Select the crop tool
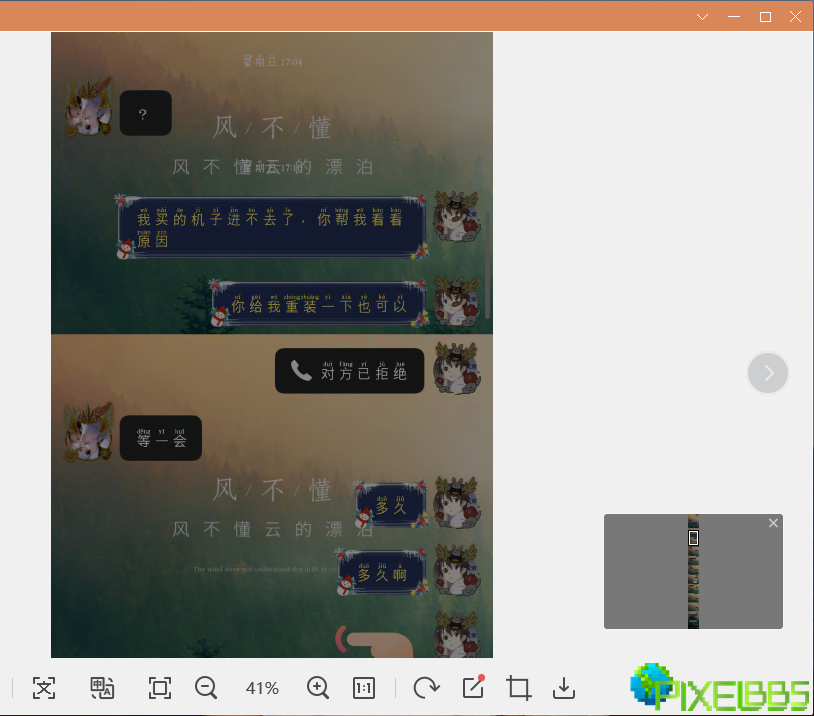 (x=519, y=688)
